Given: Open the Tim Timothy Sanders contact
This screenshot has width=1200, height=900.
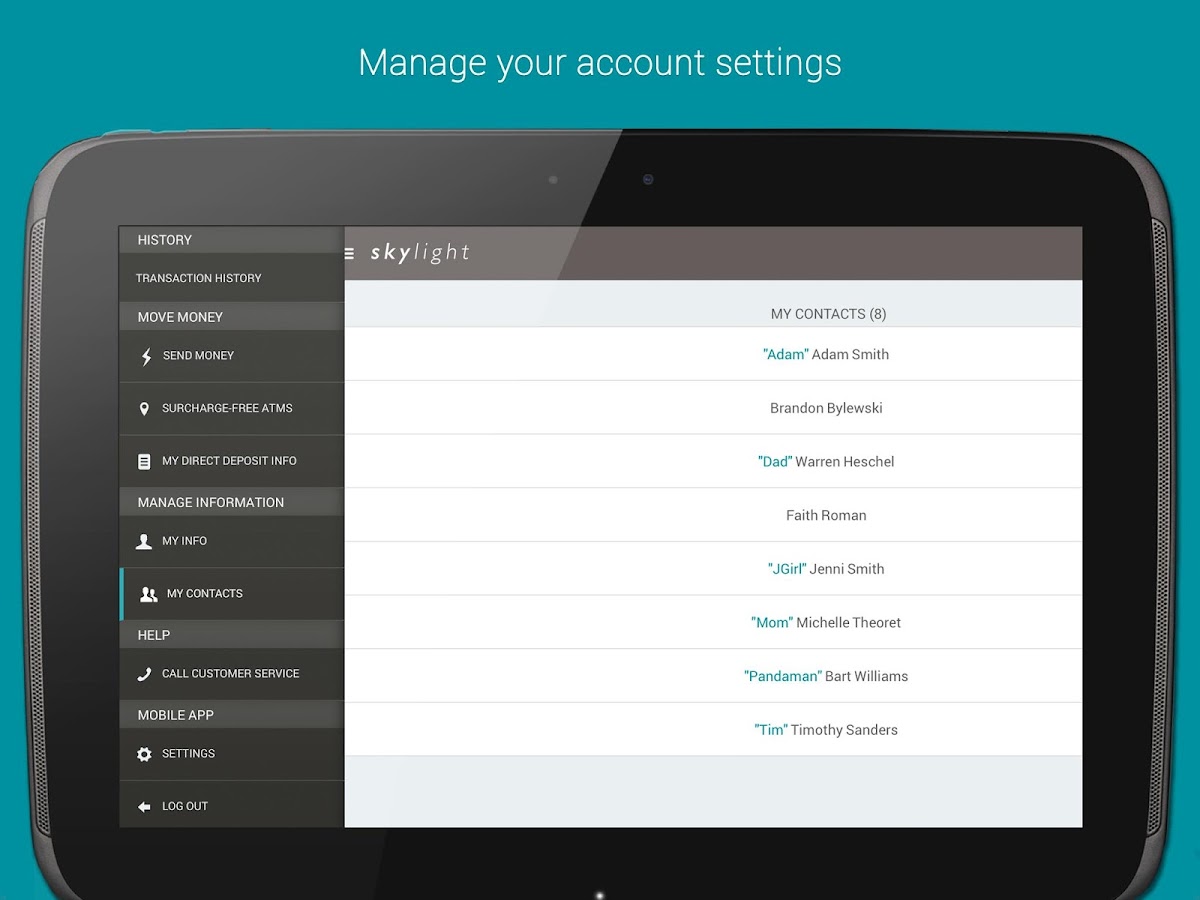Looking at the screenshot, I should pyautogui.click(x=826, y=729).
